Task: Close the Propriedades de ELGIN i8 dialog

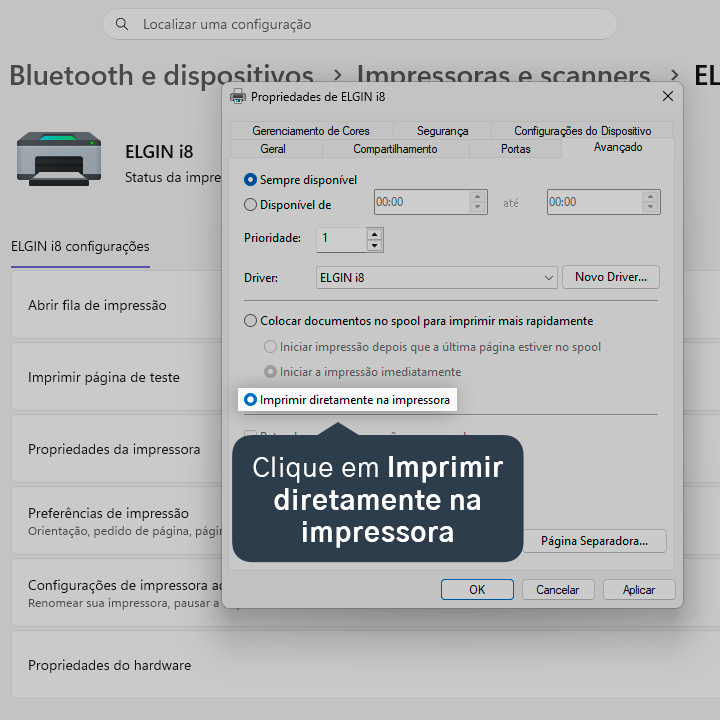Action: click(x=668, y=96)
